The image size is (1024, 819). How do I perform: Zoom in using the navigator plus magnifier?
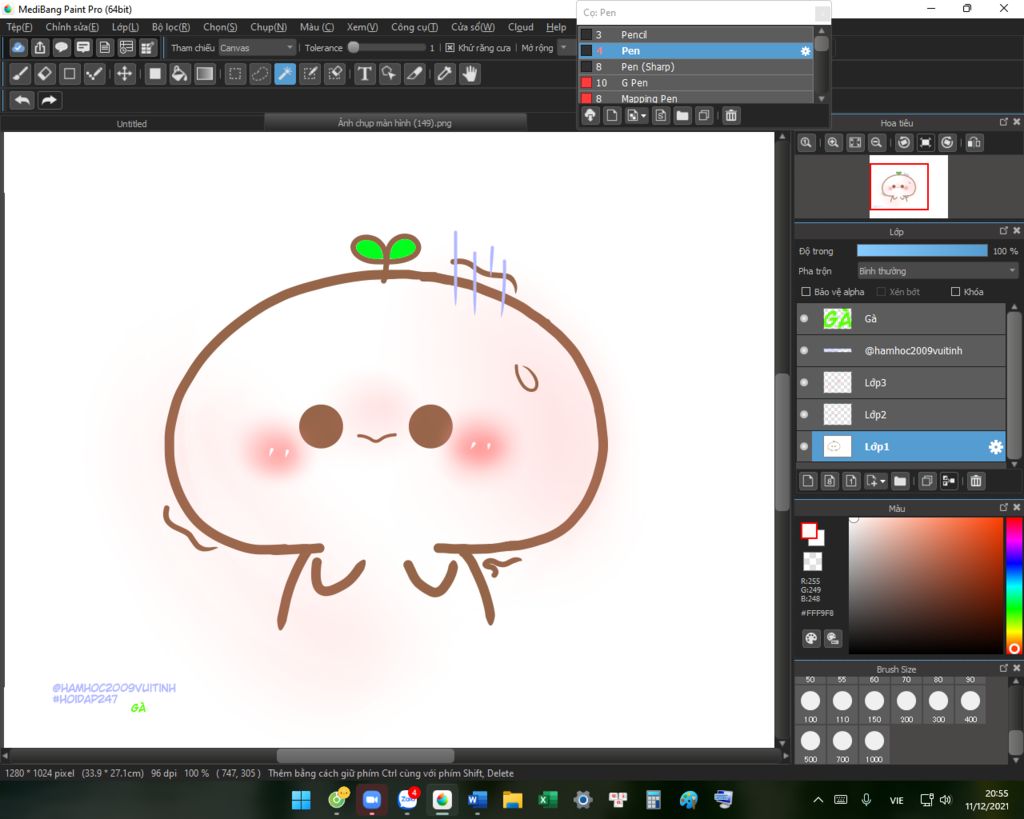coord(833,142)
